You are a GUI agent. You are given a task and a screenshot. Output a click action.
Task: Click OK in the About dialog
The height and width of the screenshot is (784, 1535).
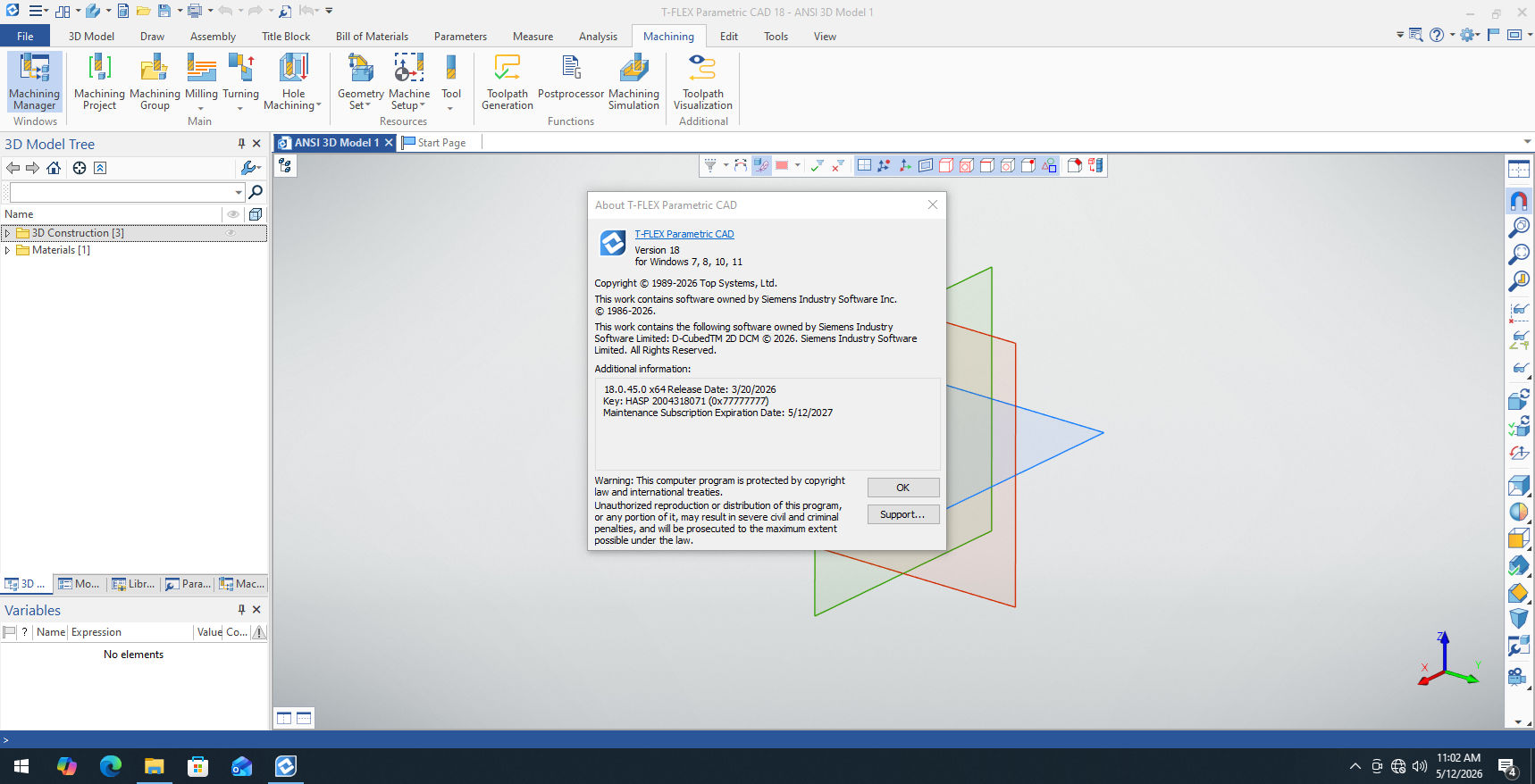903,488
